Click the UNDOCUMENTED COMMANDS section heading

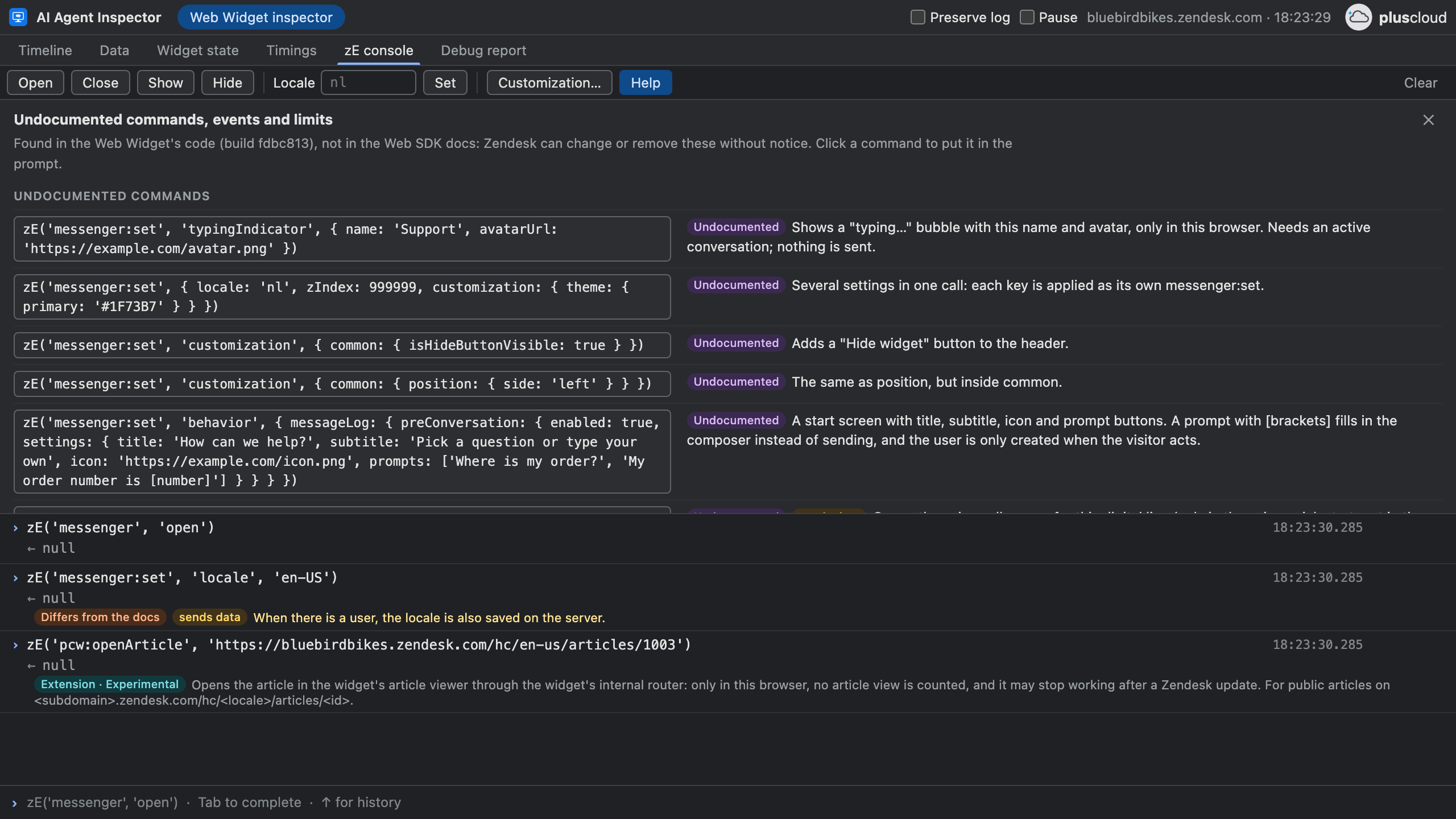click(x=111, y=196)
